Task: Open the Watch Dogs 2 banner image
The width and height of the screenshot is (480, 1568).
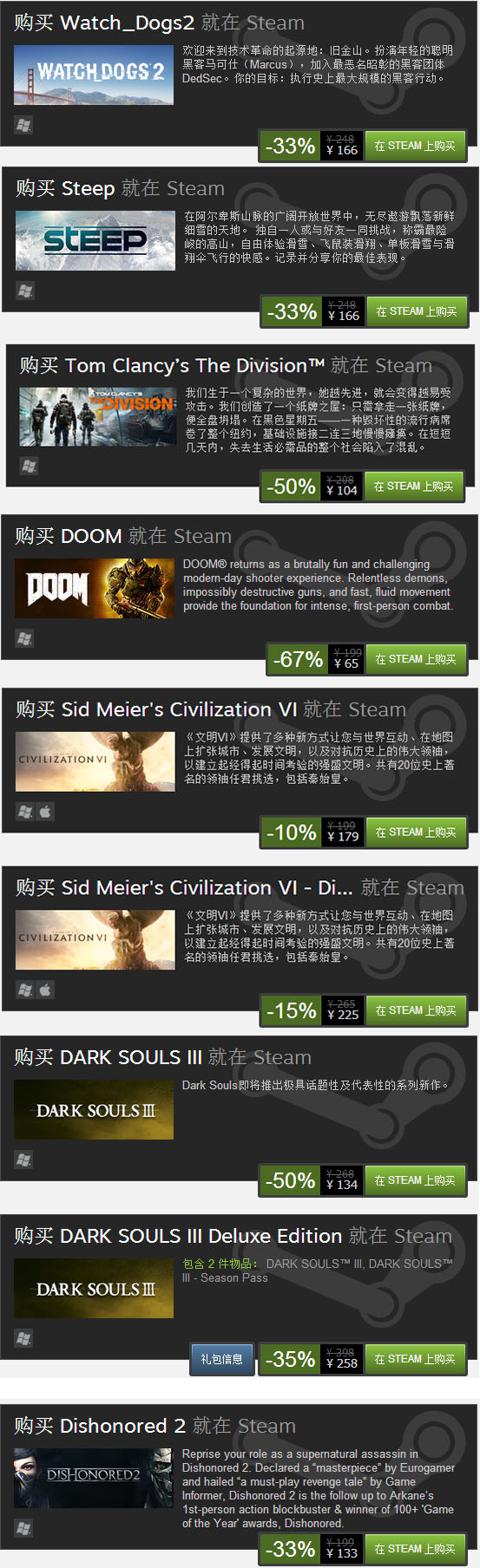Action: 94,75
